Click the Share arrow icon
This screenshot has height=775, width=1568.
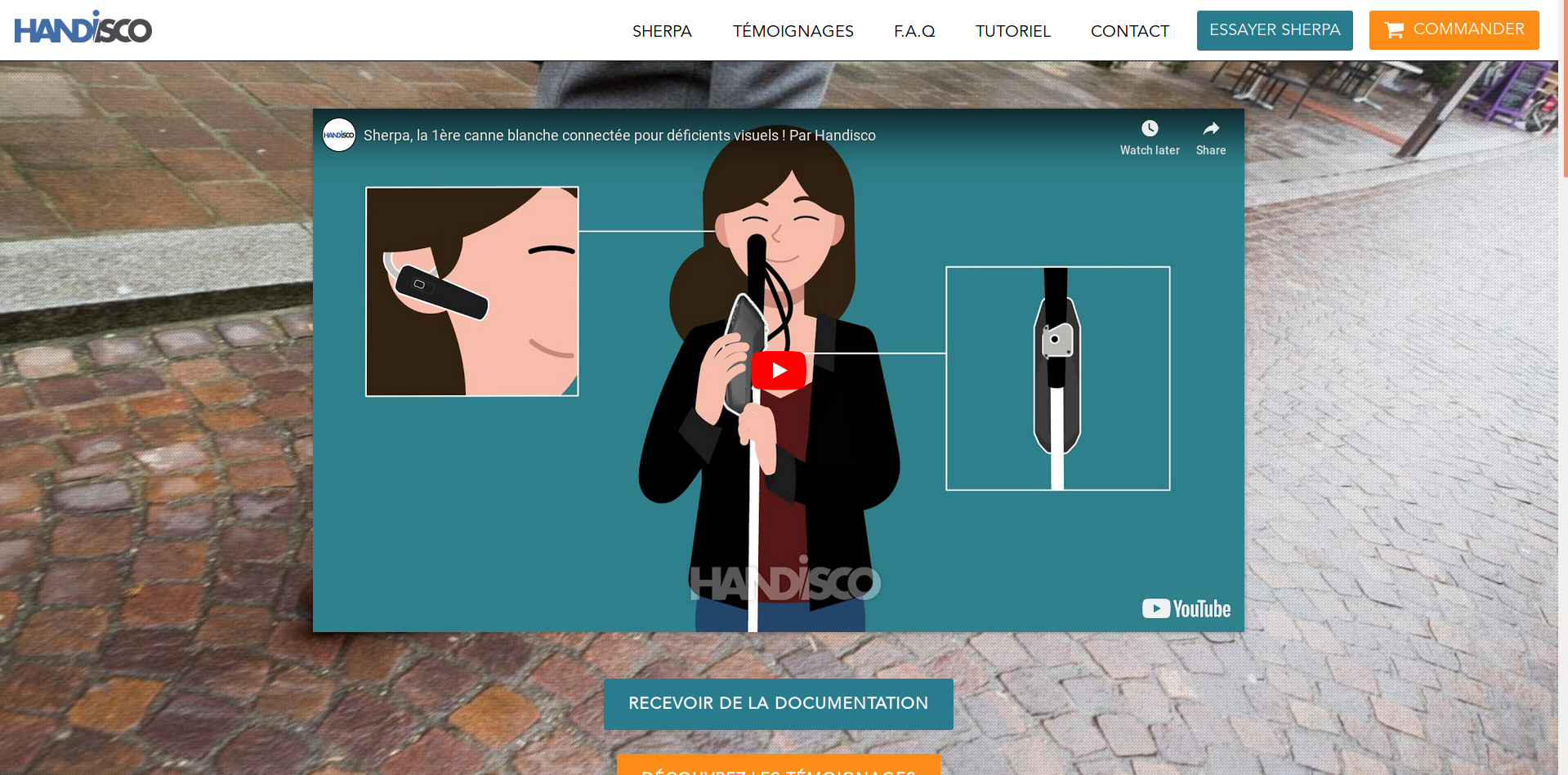[x=1211, y=128]
